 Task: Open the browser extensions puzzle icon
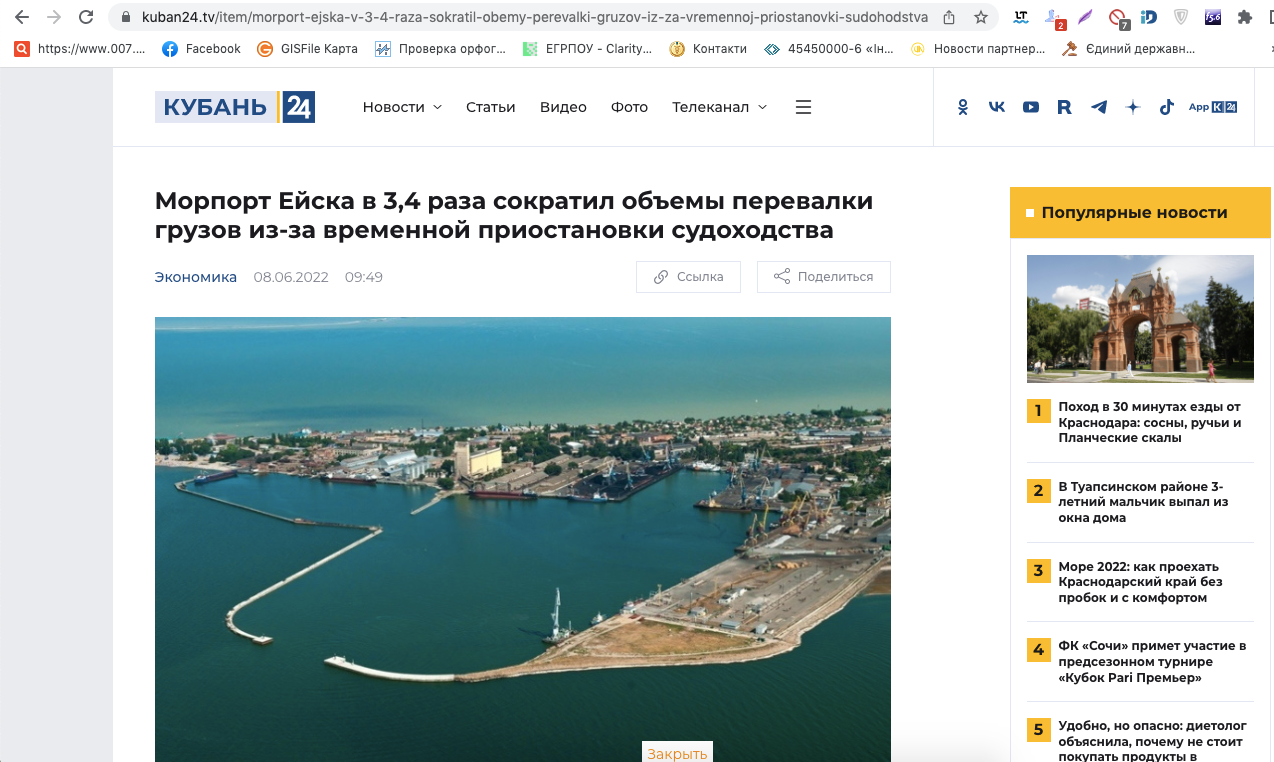point(1244,17)
